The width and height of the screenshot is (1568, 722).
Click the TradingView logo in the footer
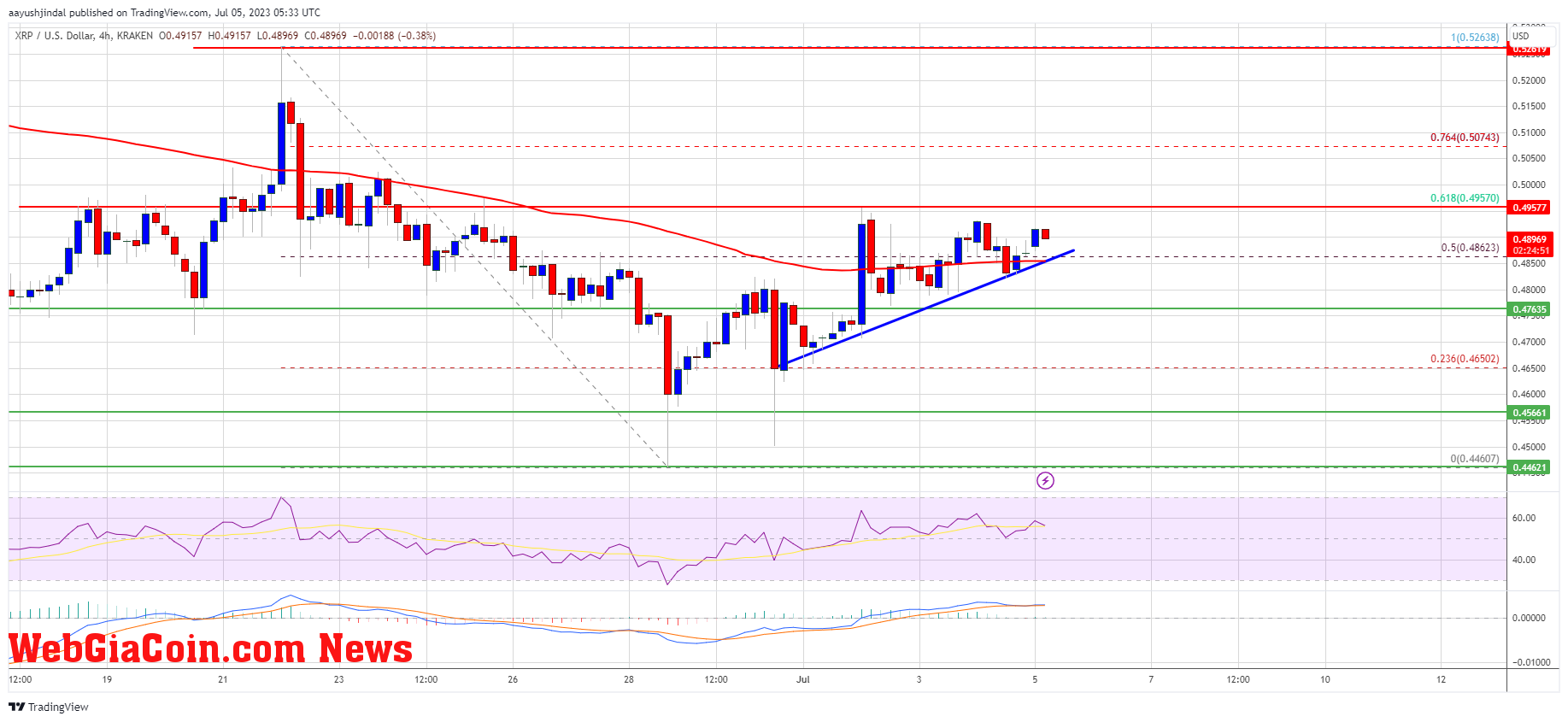pos(49,707)
